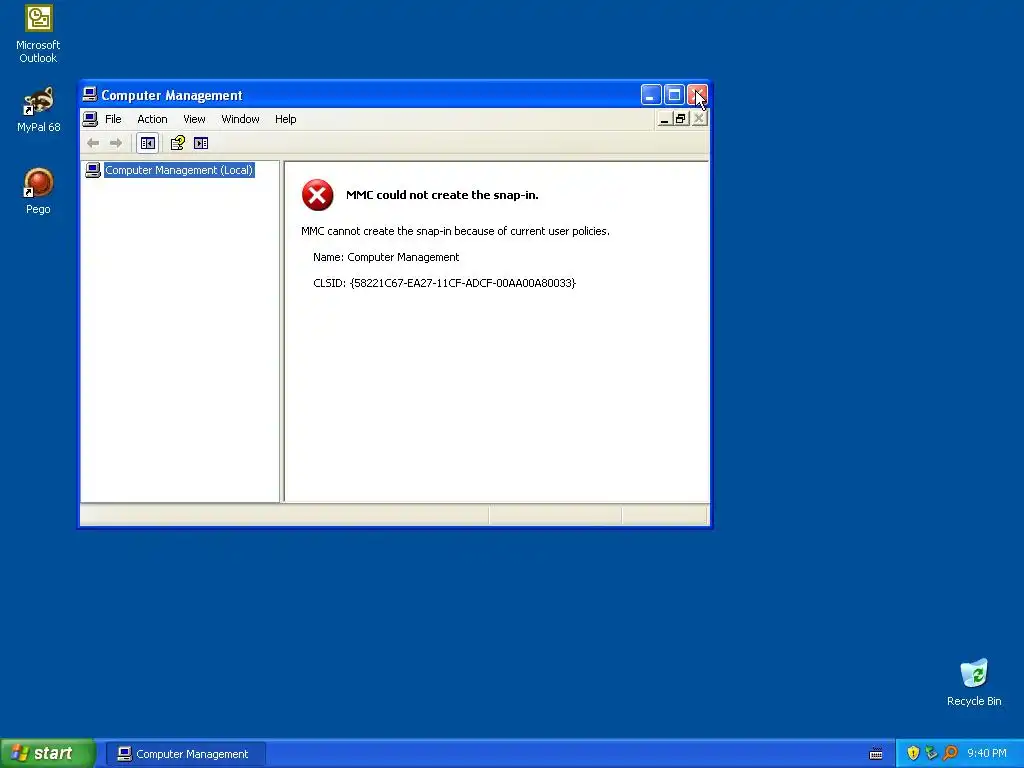Open the Action menu
Viewport: 1024px width, 768px height.
(x=152, y=119)
